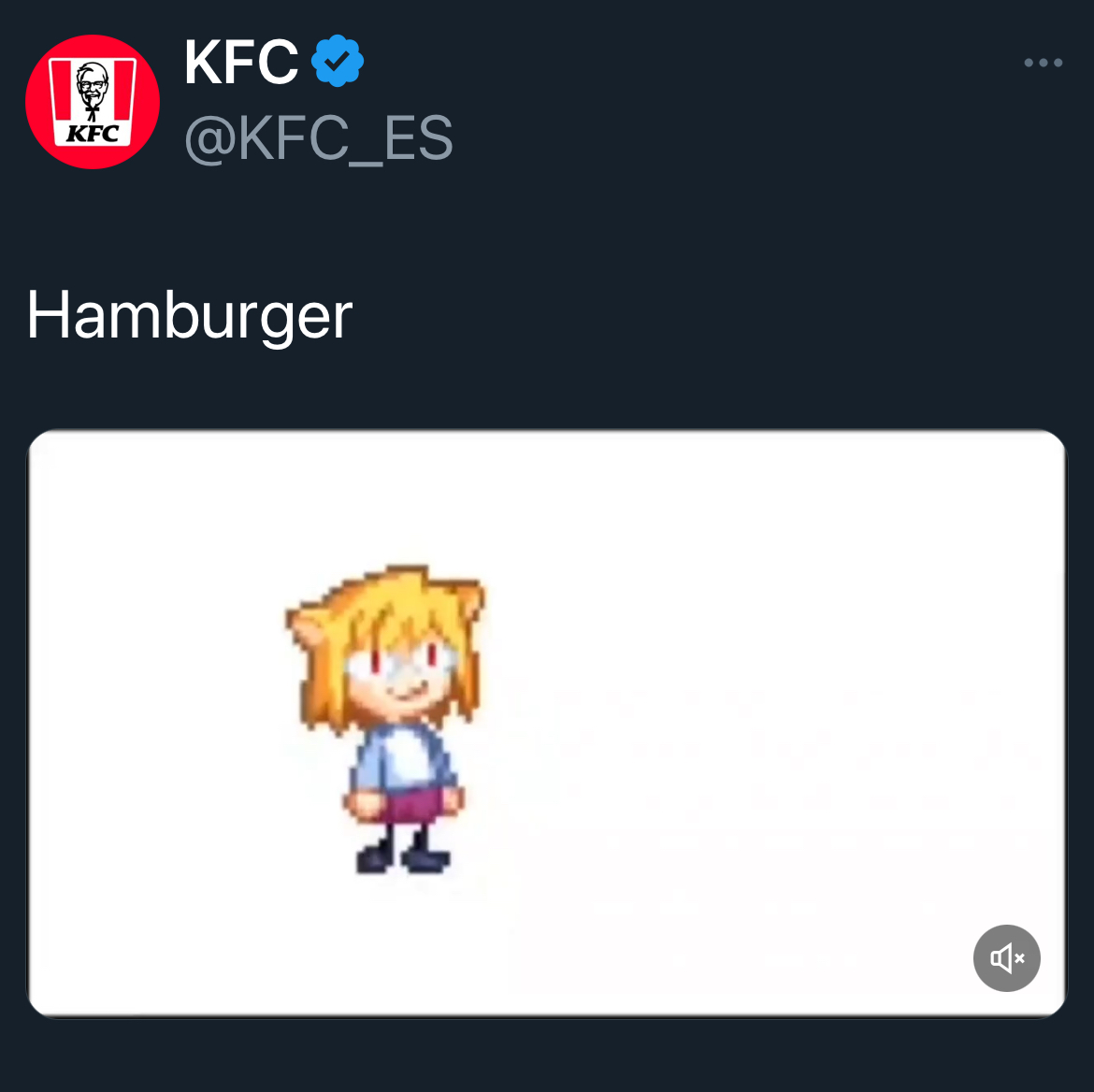Select the "Hamburger" tweet text
The image size is (1094, 1092).
[190, 315]
